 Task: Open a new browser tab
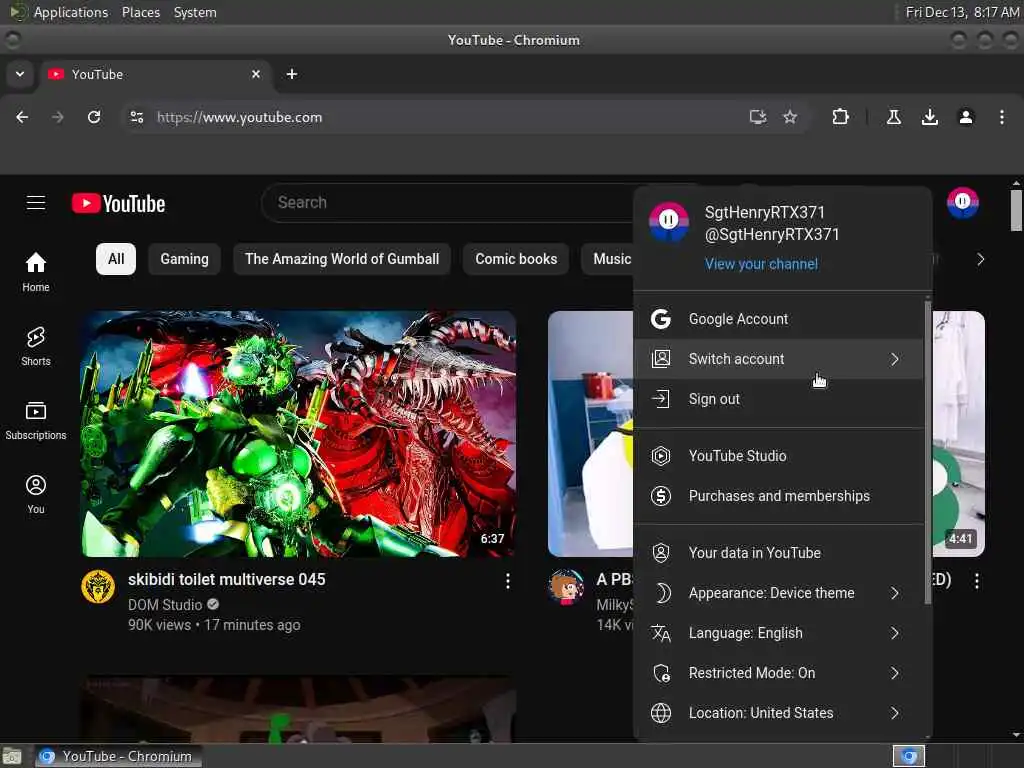coord(292,74)
